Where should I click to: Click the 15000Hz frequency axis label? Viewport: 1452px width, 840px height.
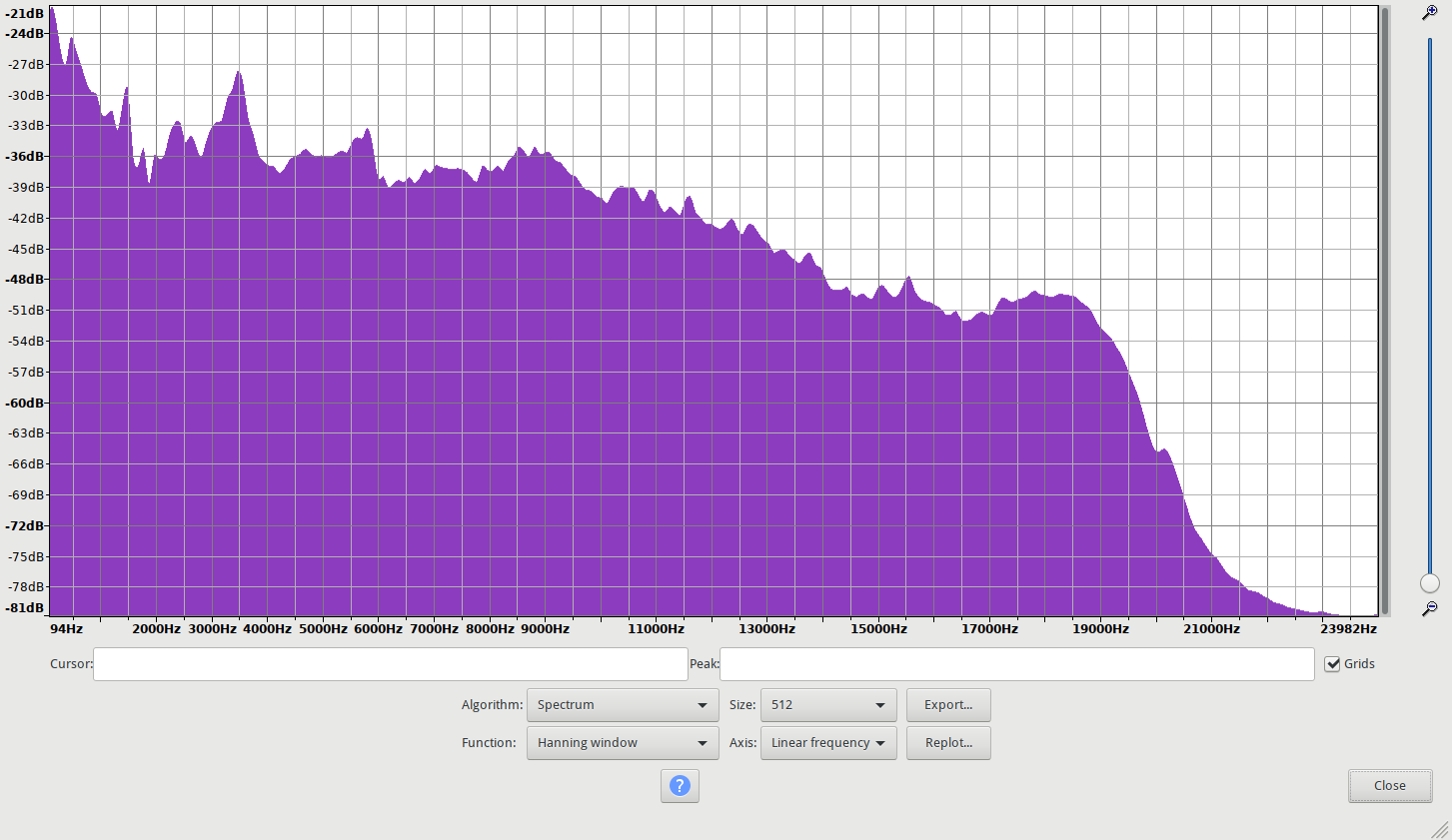click(878, 629)
